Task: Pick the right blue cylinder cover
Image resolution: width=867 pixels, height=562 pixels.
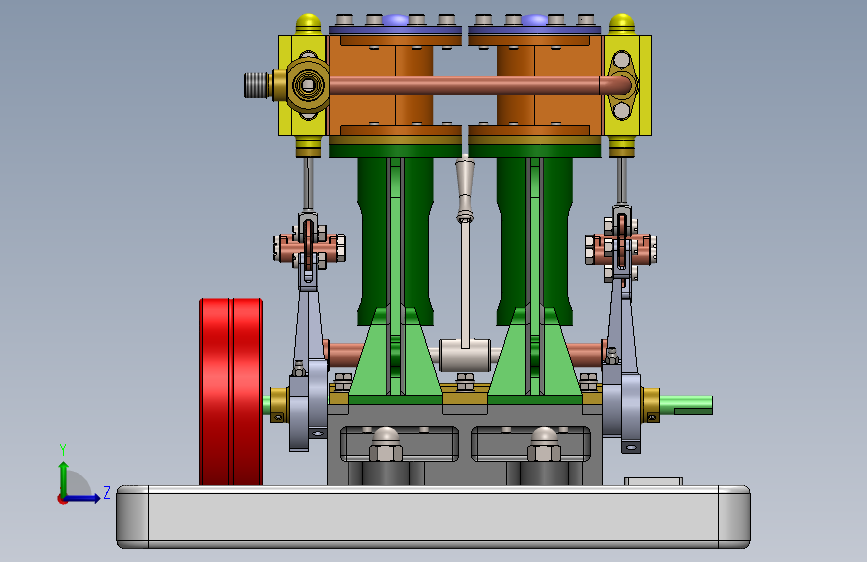Action: [535, 30]
